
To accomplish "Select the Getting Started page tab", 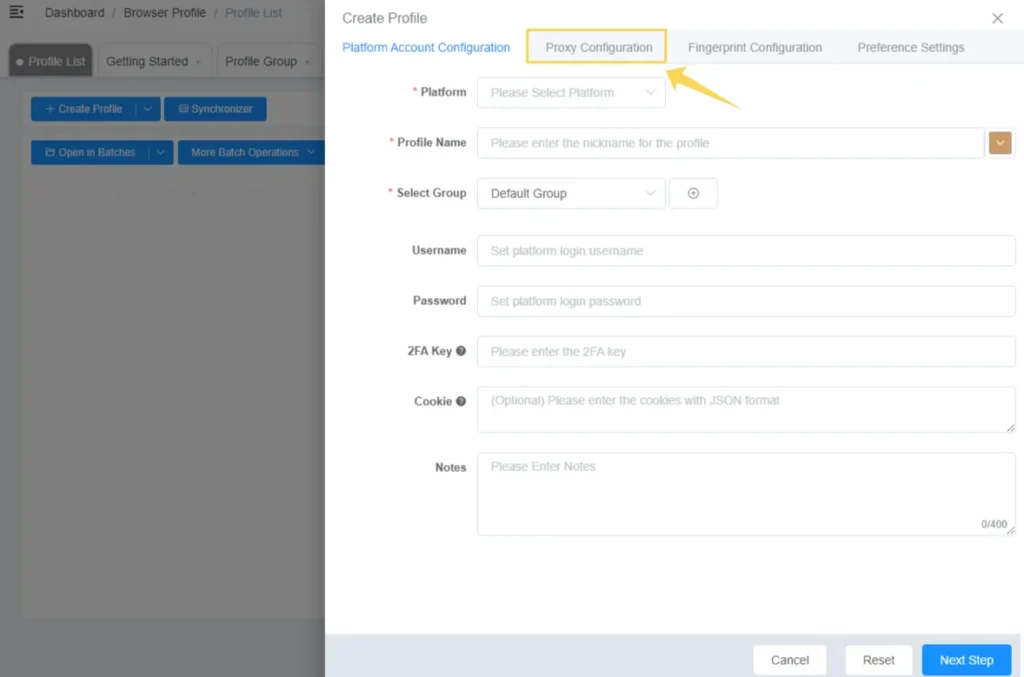I will [x=153, y=61].
